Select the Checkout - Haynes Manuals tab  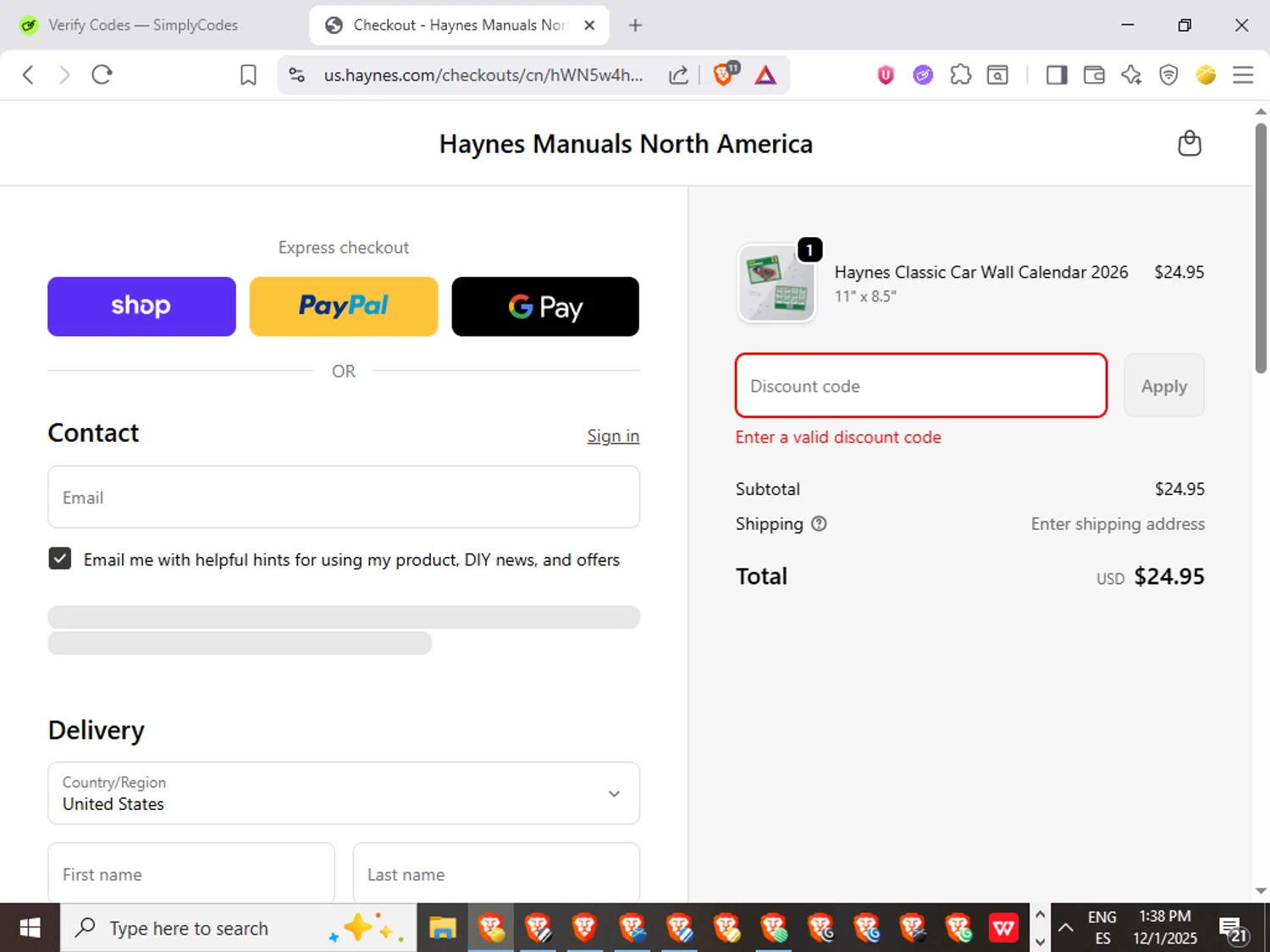[x=460, y=25]
